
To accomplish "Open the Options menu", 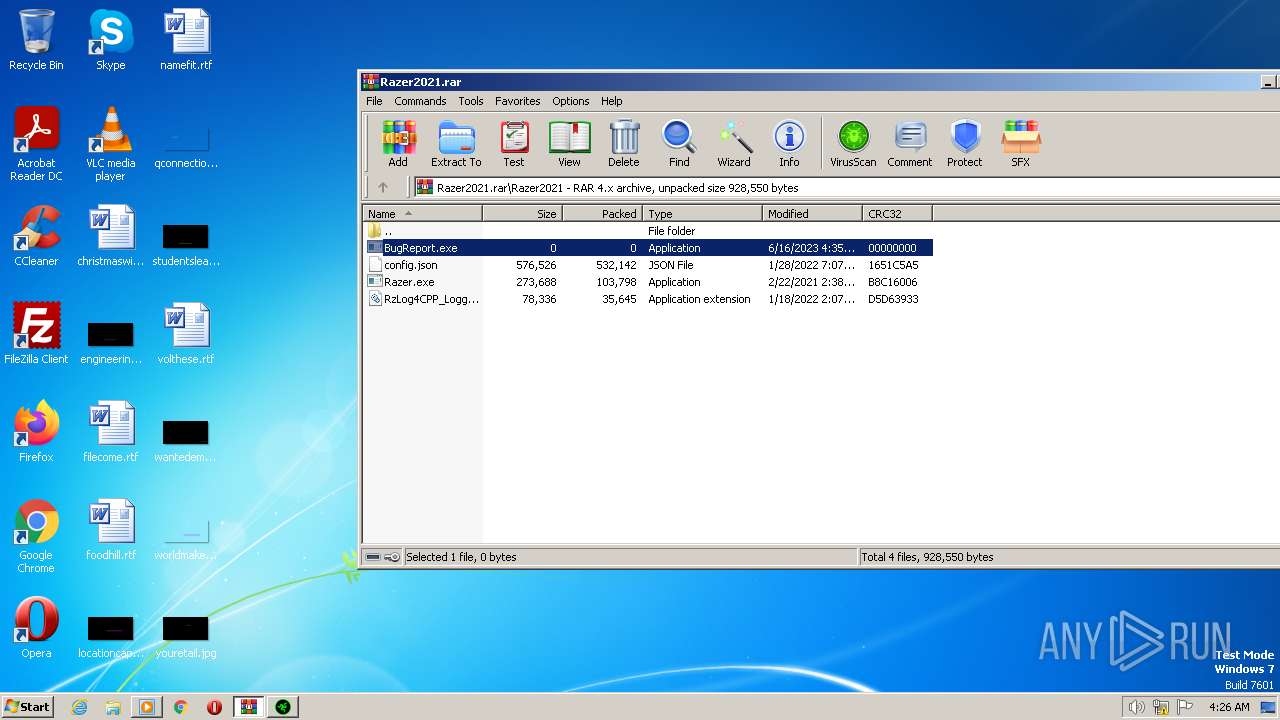I will pyautogui.click(x=571, y=101).
